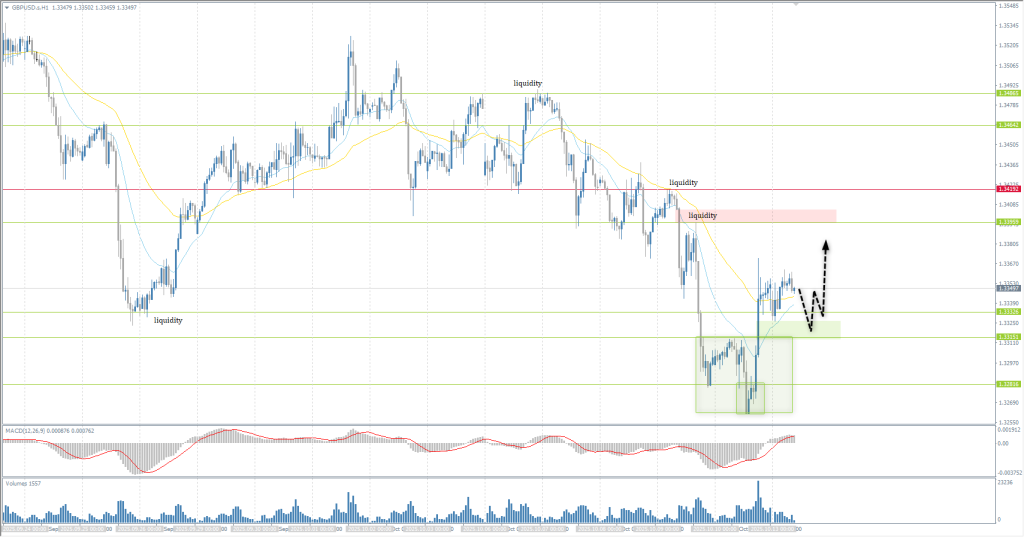Click the MACD(12,26,9) indicator label

click(32, 430)
